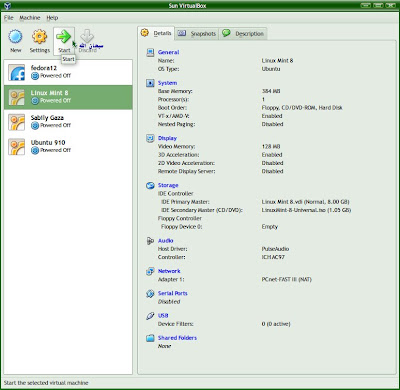The width and height of the screenshot is (400, 390).
Task: Click the USB section plug icon
Action: pyautogui.click(x=150, y=316)
